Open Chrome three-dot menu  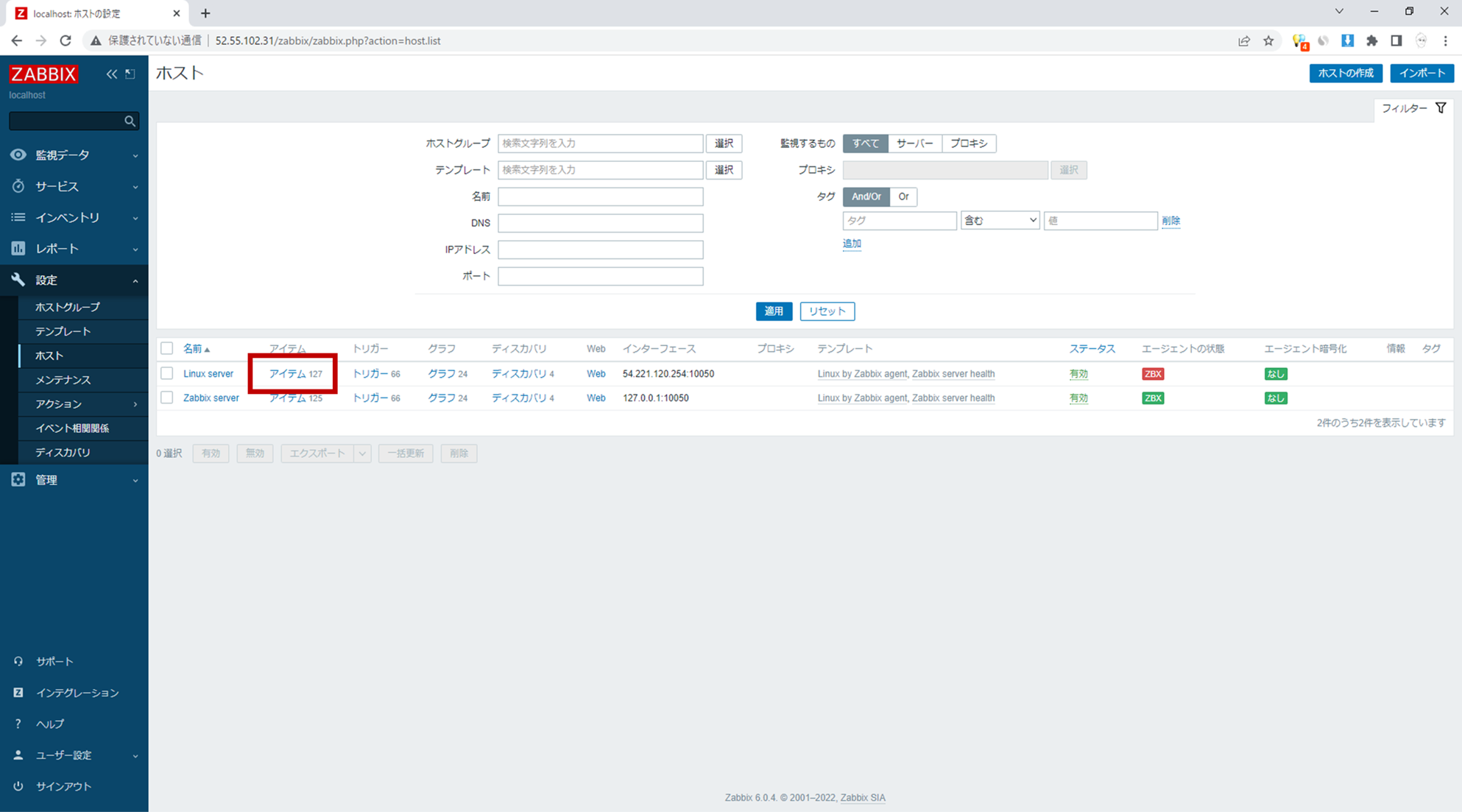point(1446,40)
